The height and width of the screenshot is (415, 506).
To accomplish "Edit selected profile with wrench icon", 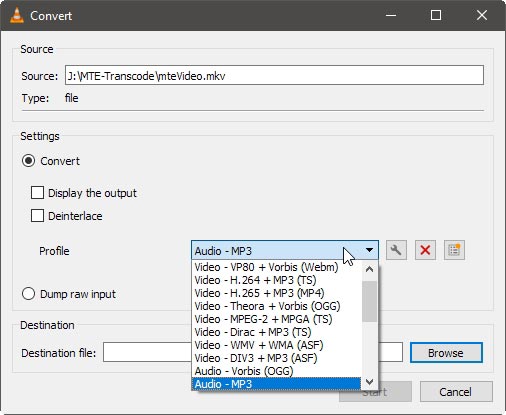I will (396, 250).
